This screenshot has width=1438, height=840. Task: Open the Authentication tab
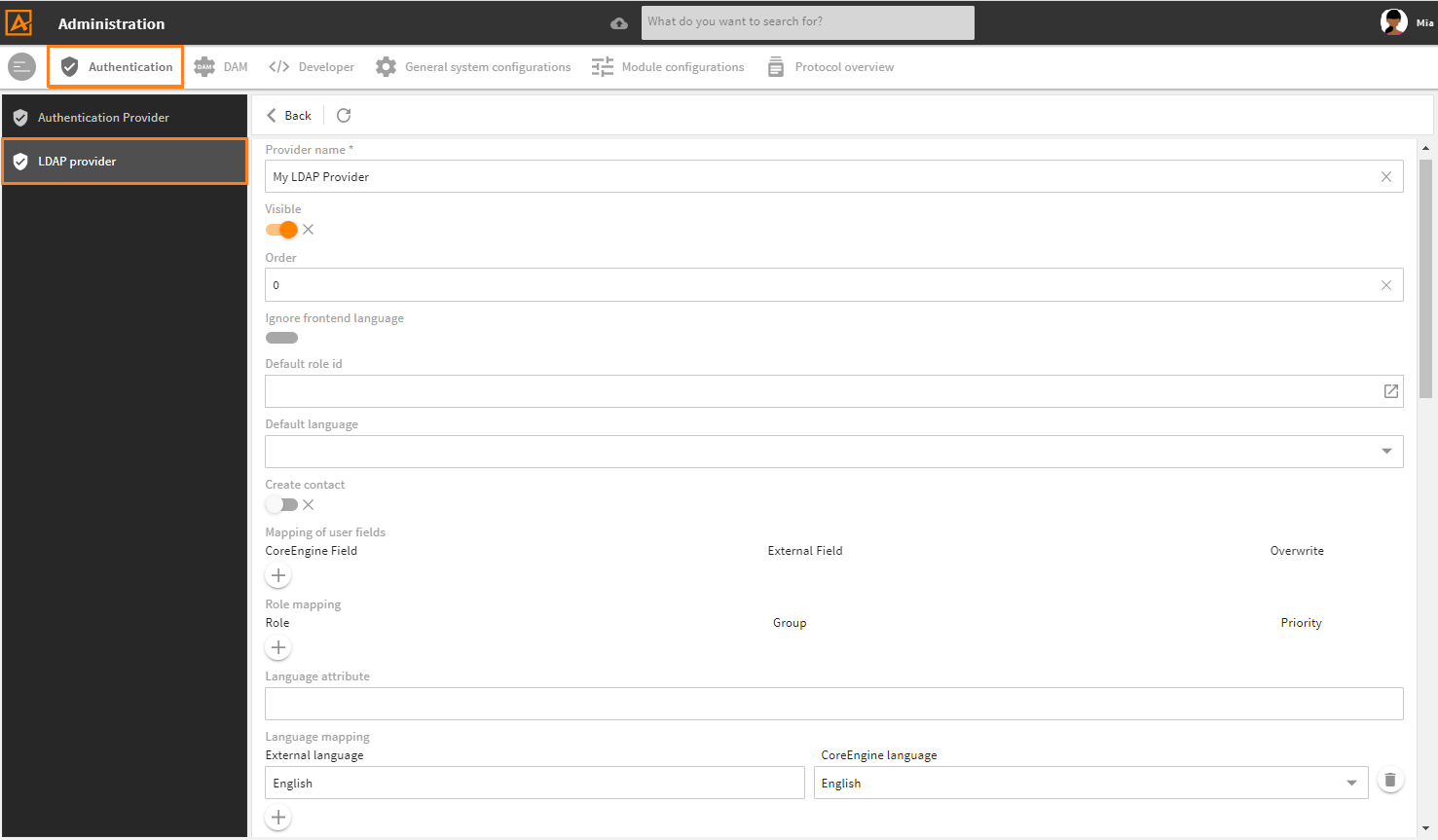tap(116, 67)
